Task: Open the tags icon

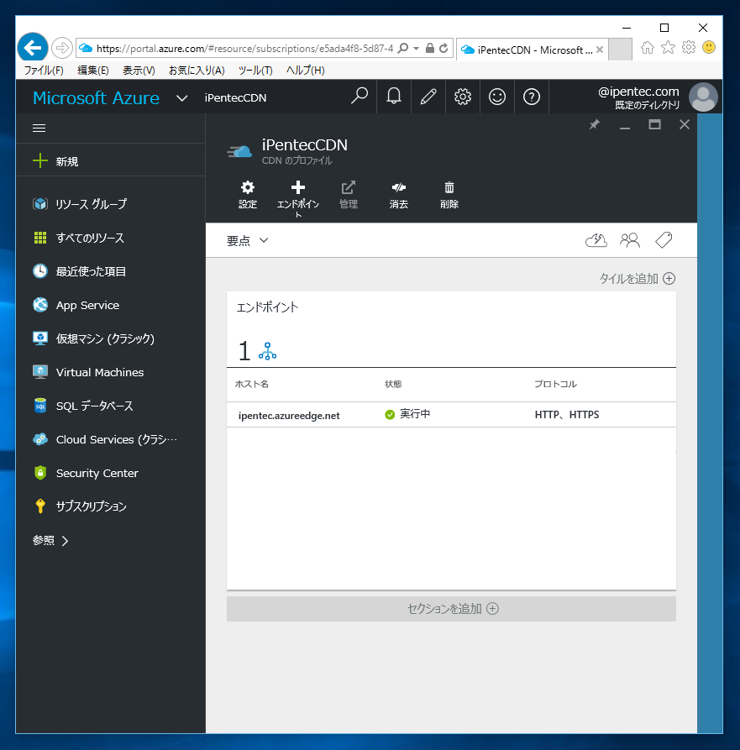Action: tap(663, 240)
